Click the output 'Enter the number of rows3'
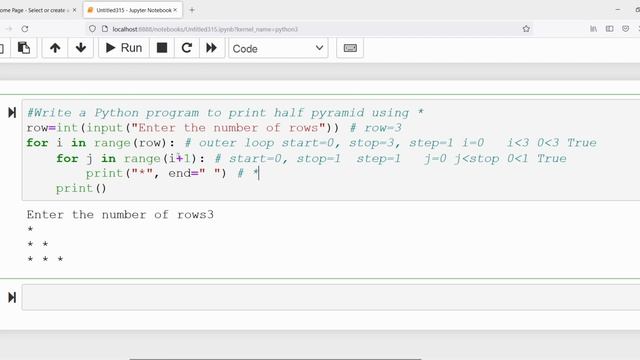Image resolution: width=640 pixels, height=360 pixels. pos(120,215)
